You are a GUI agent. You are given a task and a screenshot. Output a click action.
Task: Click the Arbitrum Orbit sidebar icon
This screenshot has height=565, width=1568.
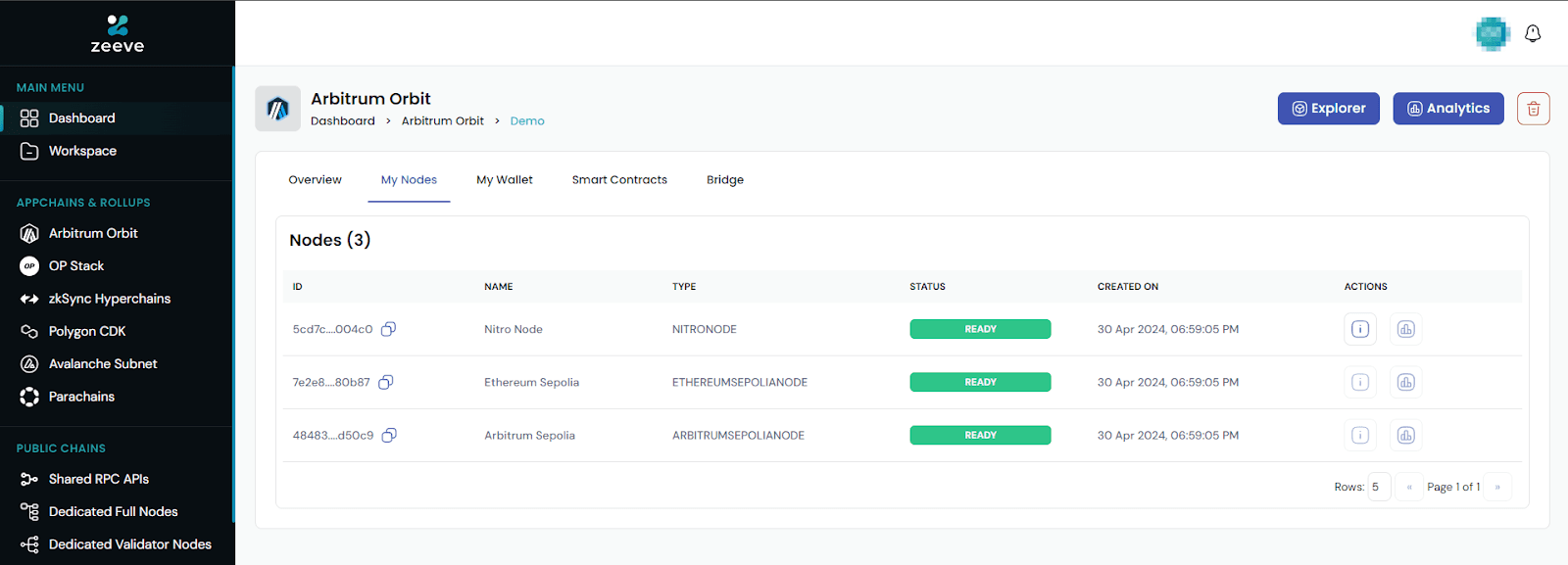pyautogui.click(x=29, y=233)
